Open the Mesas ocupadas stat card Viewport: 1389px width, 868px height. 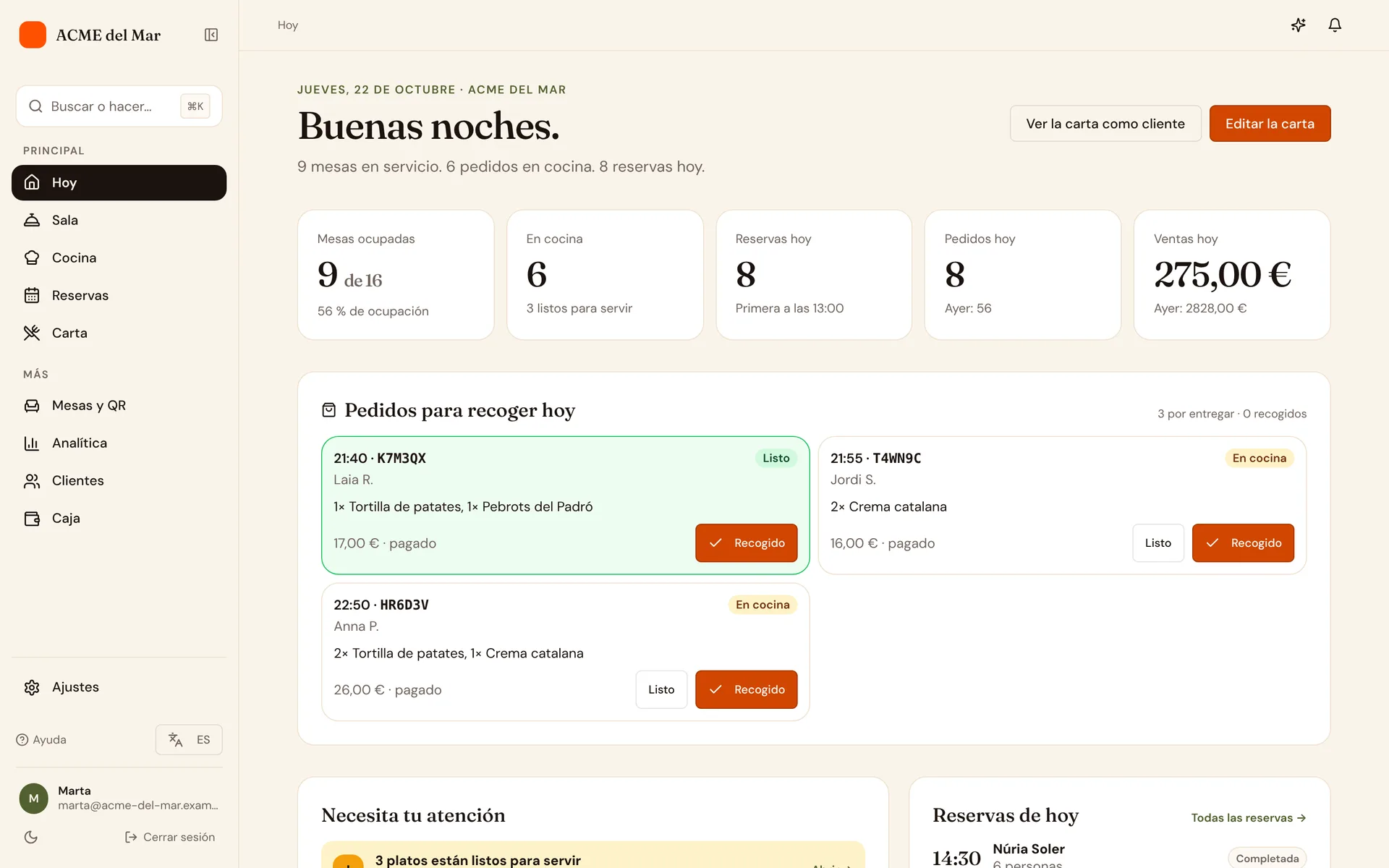click(x=396, y=275)
